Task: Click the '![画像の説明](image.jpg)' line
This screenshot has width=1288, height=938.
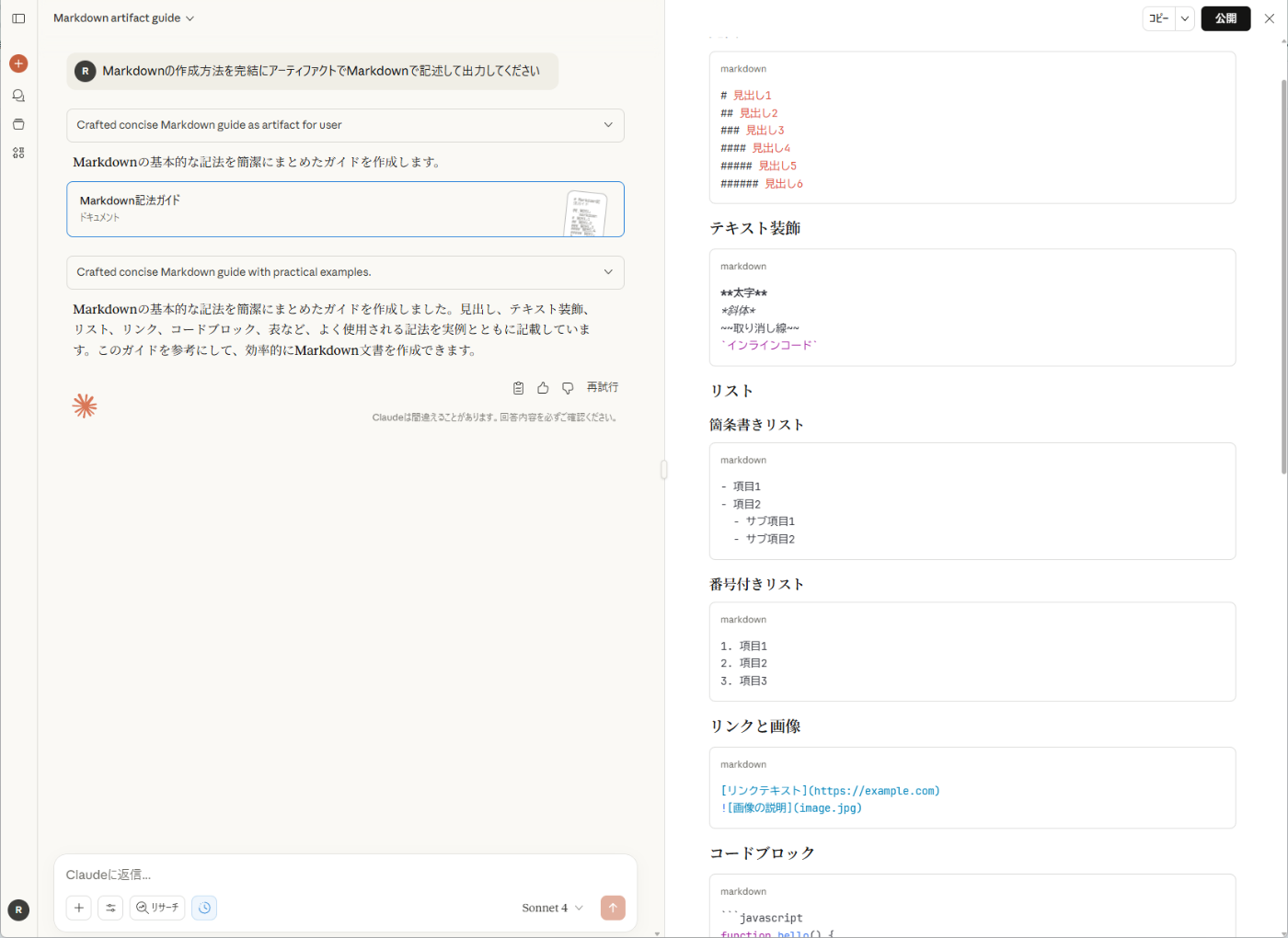Action: point(791,808)
